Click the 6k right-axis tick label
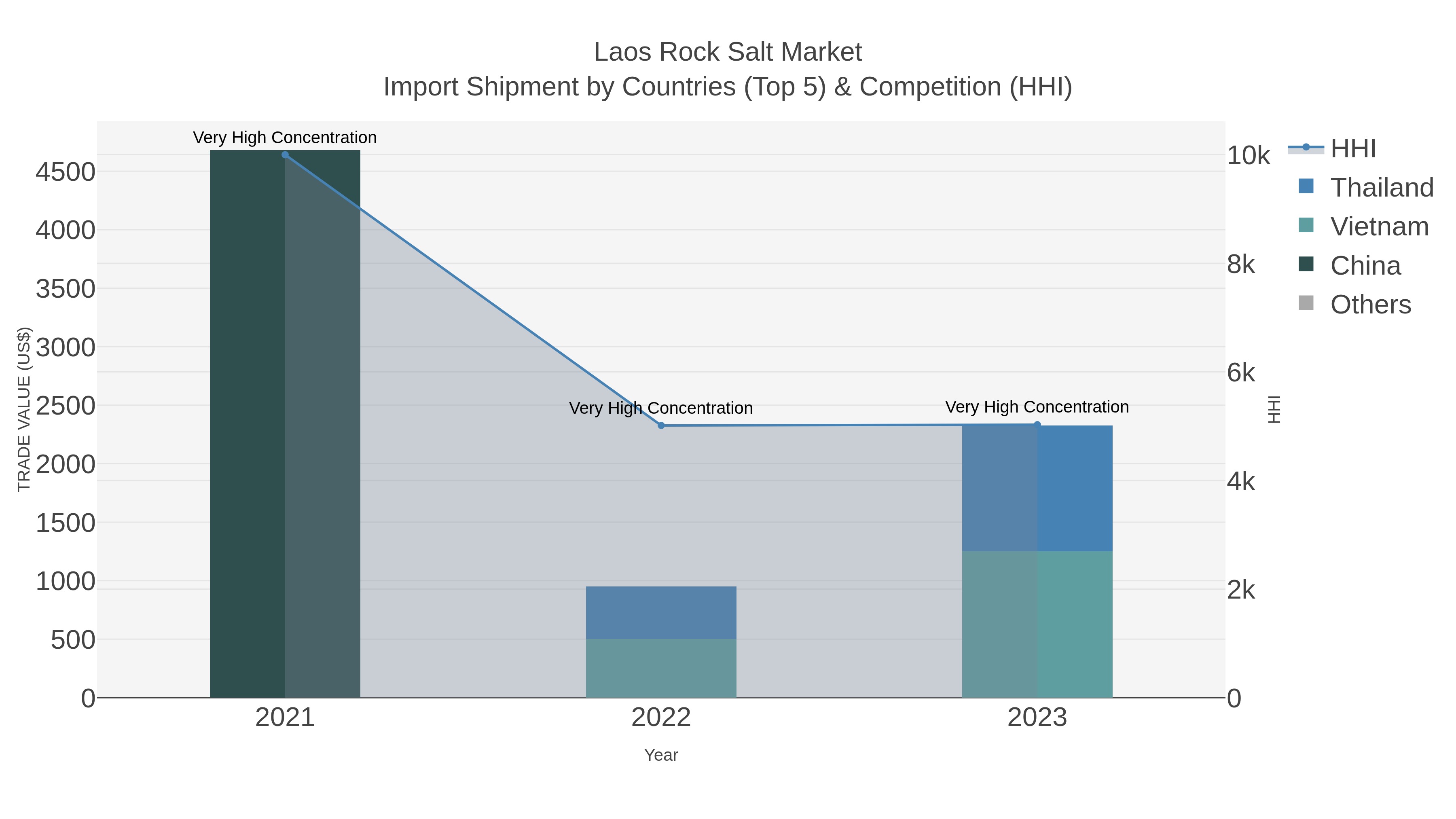 1241,373
